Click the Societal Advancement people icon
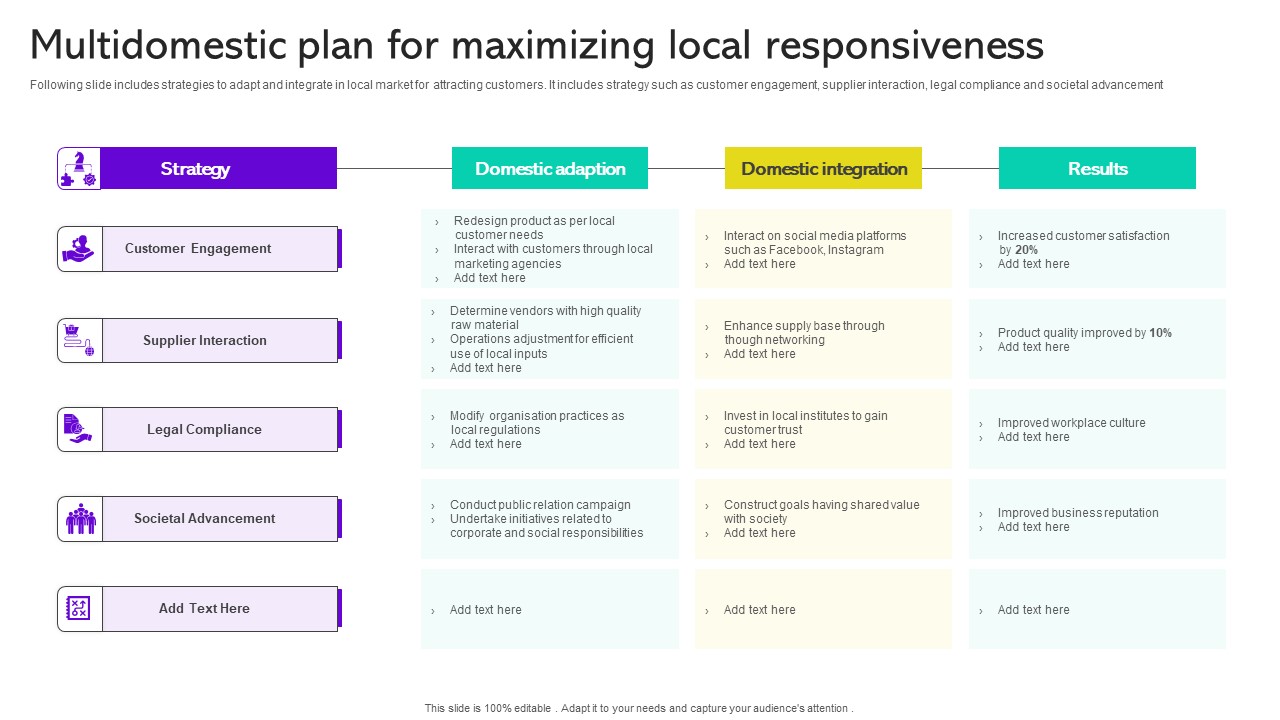 tap(80, 519)
